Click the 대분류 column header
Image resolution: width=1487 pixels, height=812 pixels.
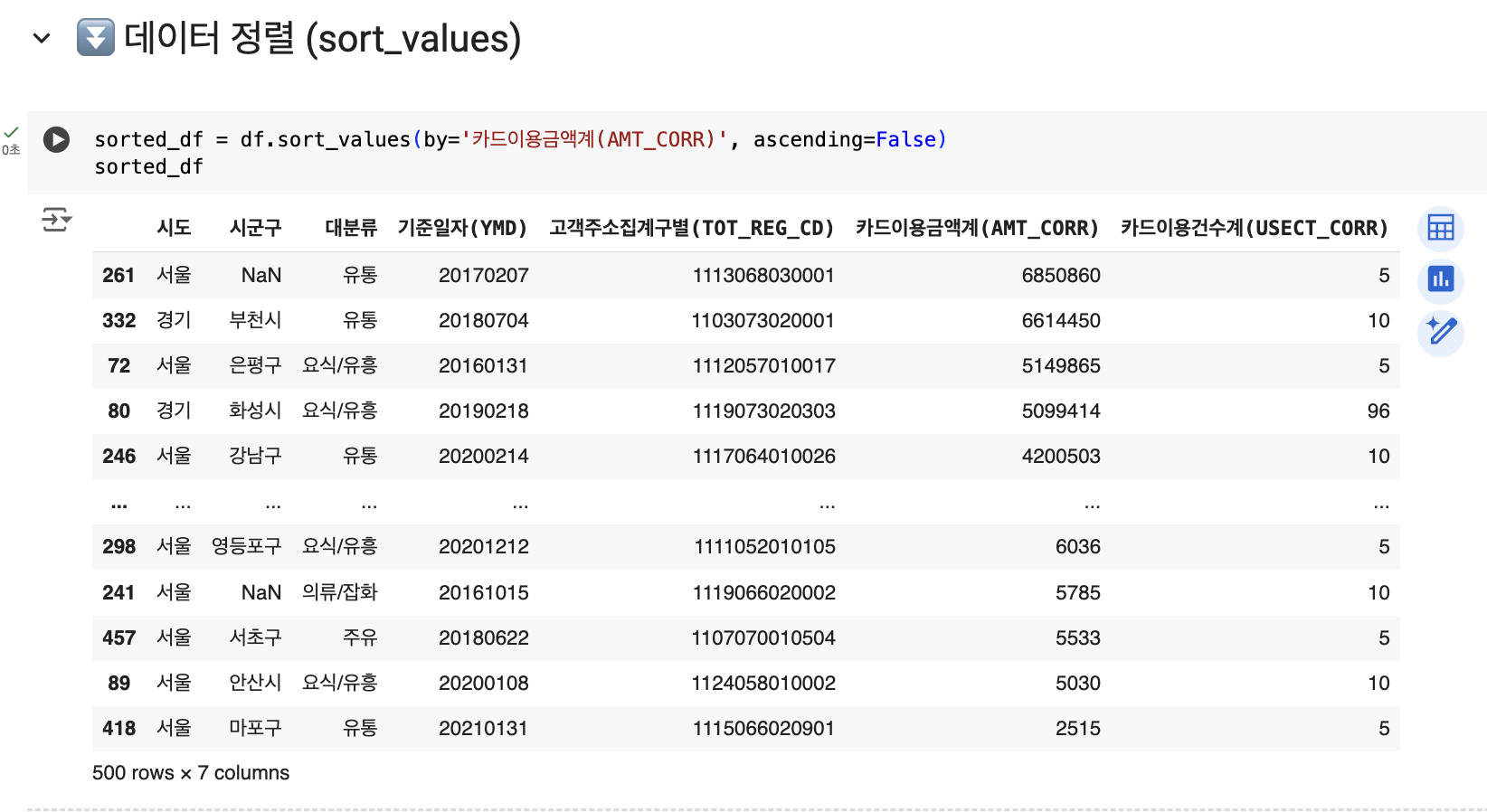351,228
